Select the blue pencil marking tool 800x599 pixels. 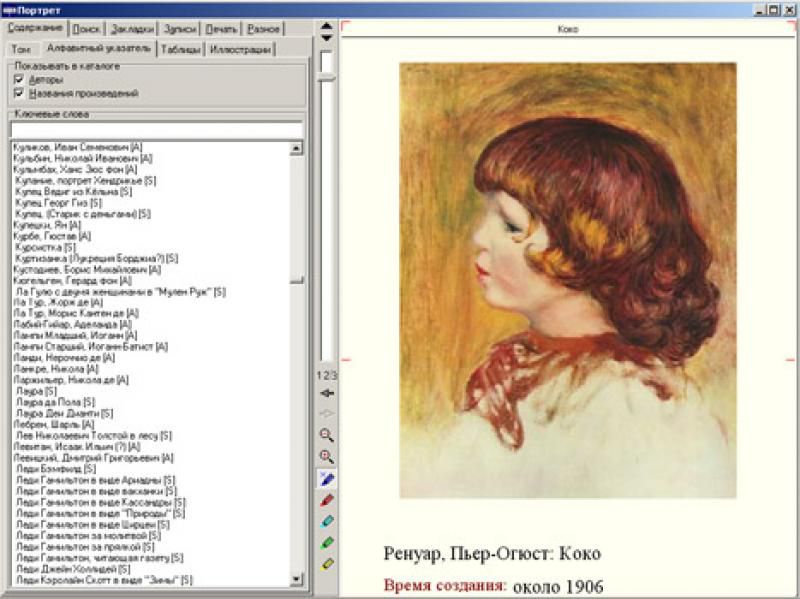(x=326, y=479)
